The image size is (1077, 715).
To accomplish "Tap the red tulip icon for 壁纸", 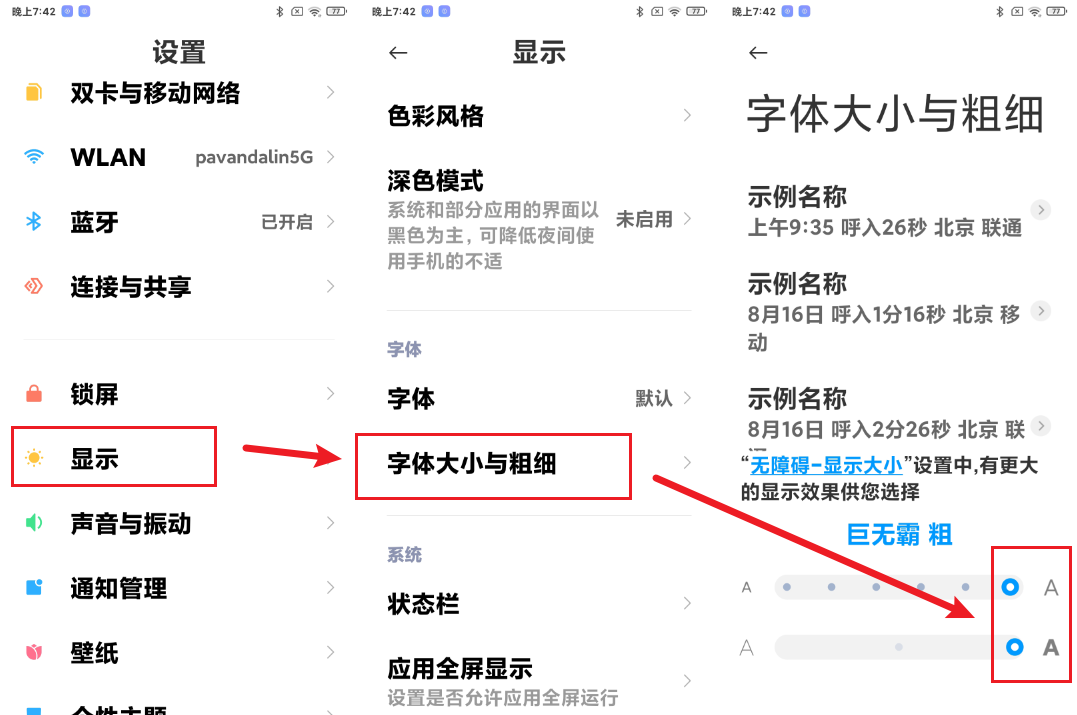I will click(x=34, y=652).
